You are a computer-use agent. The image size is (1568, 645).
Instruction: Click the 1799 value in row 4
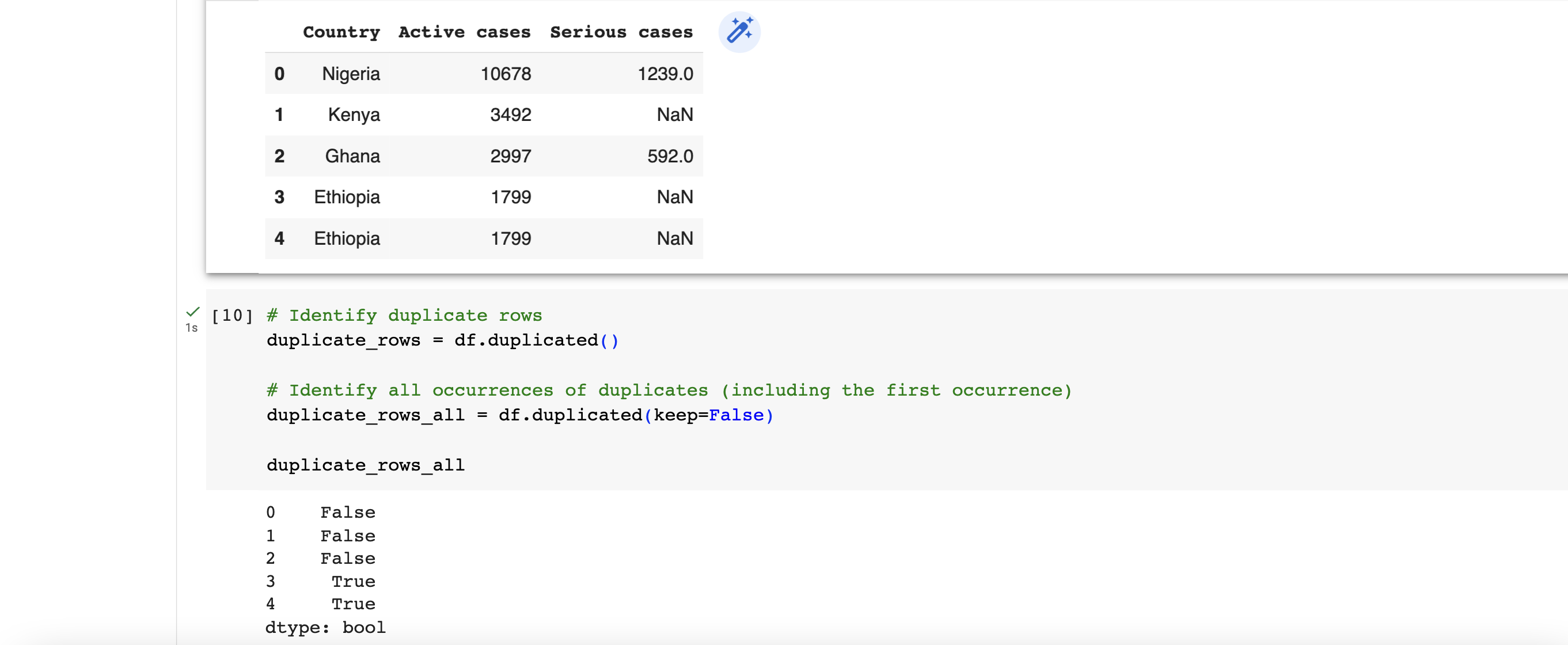511,238
